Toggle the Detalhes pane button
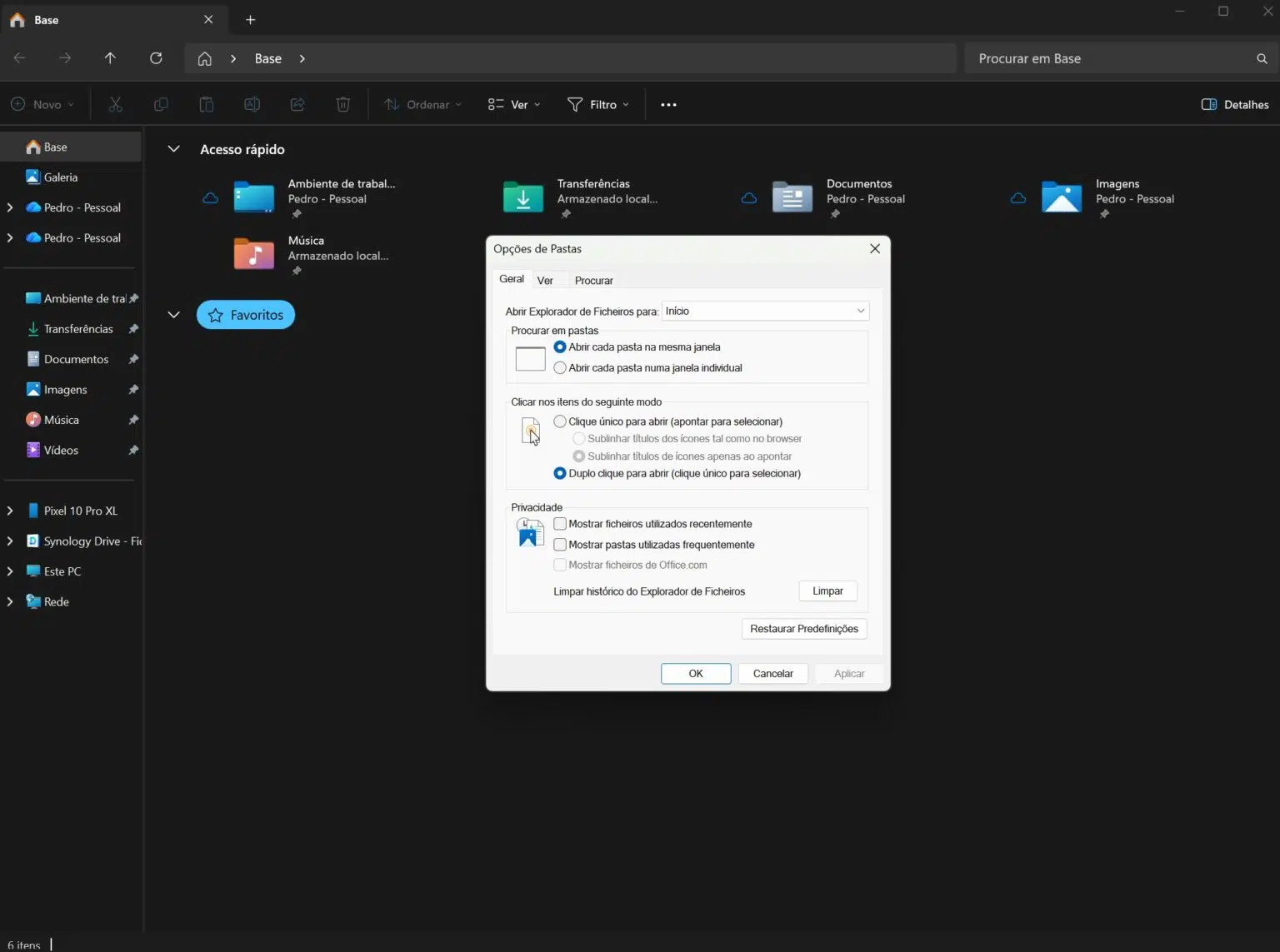 (1235, 105)
